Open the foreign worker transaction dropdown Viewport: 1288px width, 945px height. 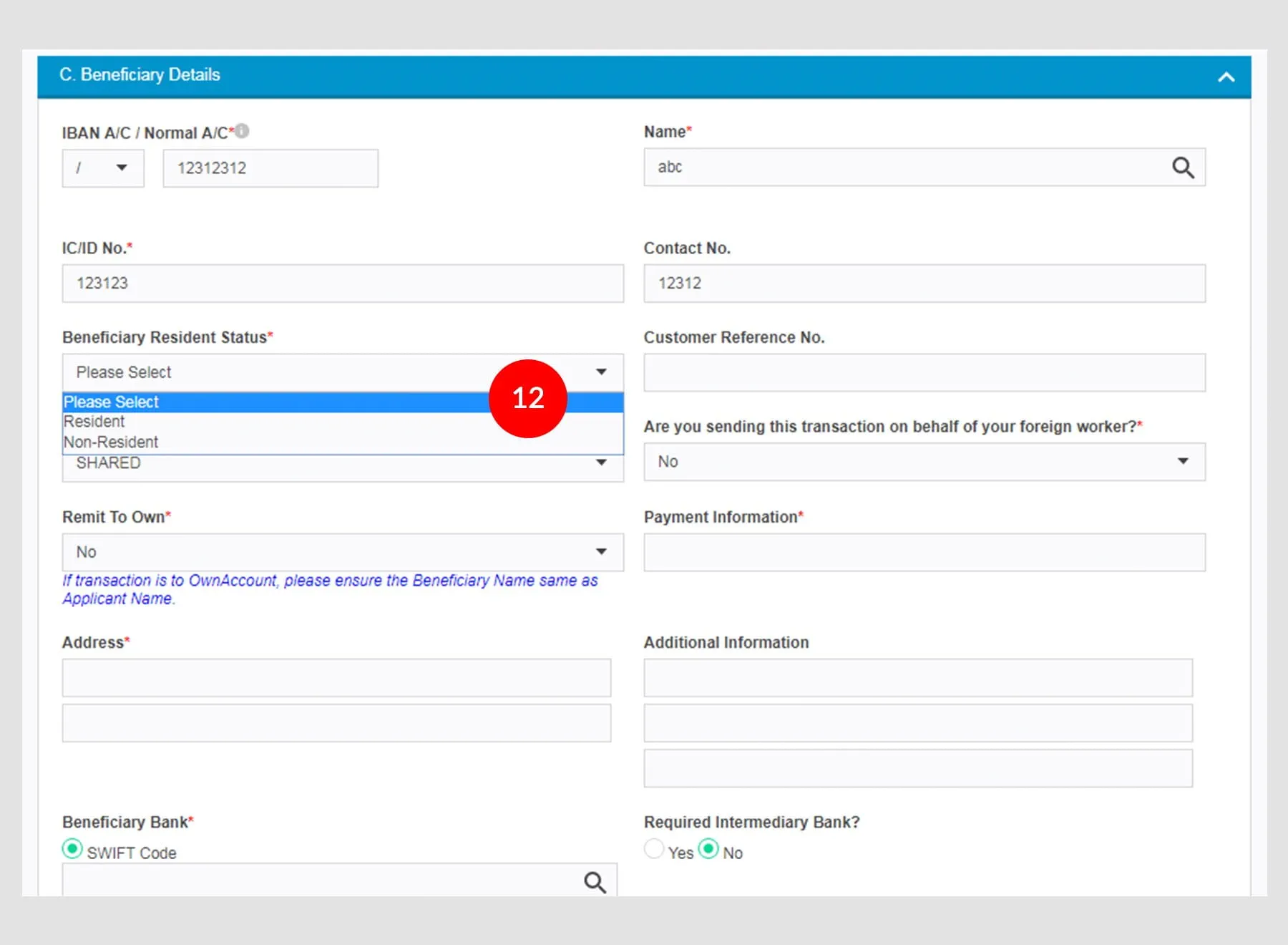click(x=924, y=462)
